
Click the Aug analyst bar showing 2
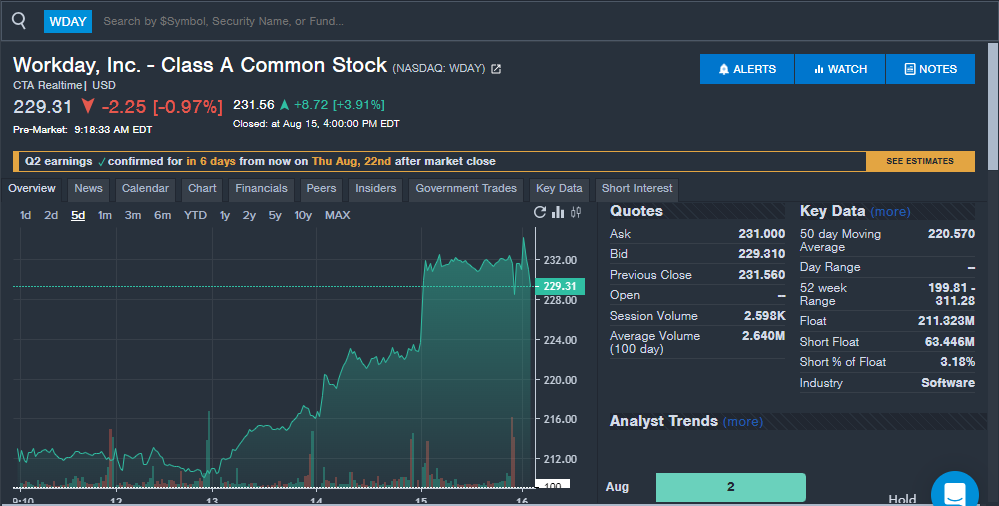[x=730, y=487]
